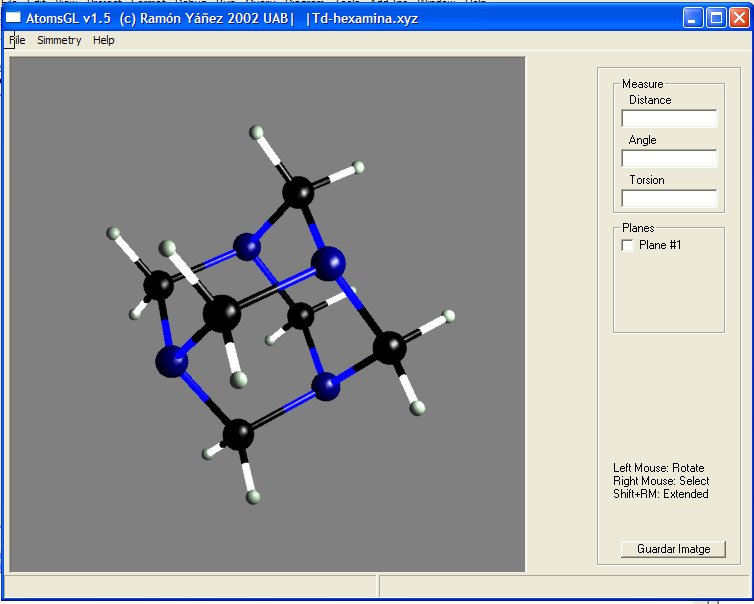Maximize the AtomsGL window

coord(716,18)
